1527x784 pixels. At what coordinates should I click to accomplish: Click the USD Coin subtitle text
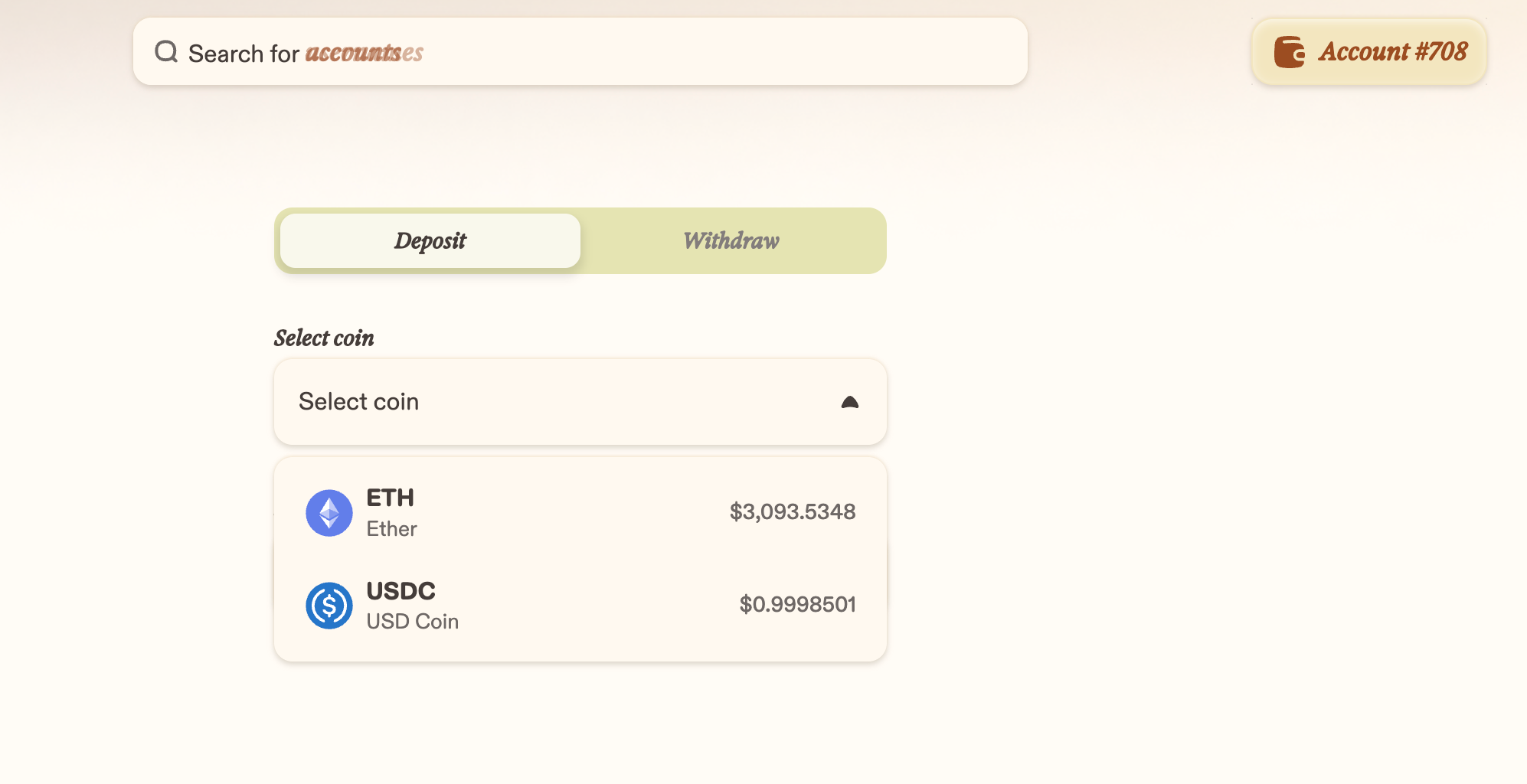point(412,622)
